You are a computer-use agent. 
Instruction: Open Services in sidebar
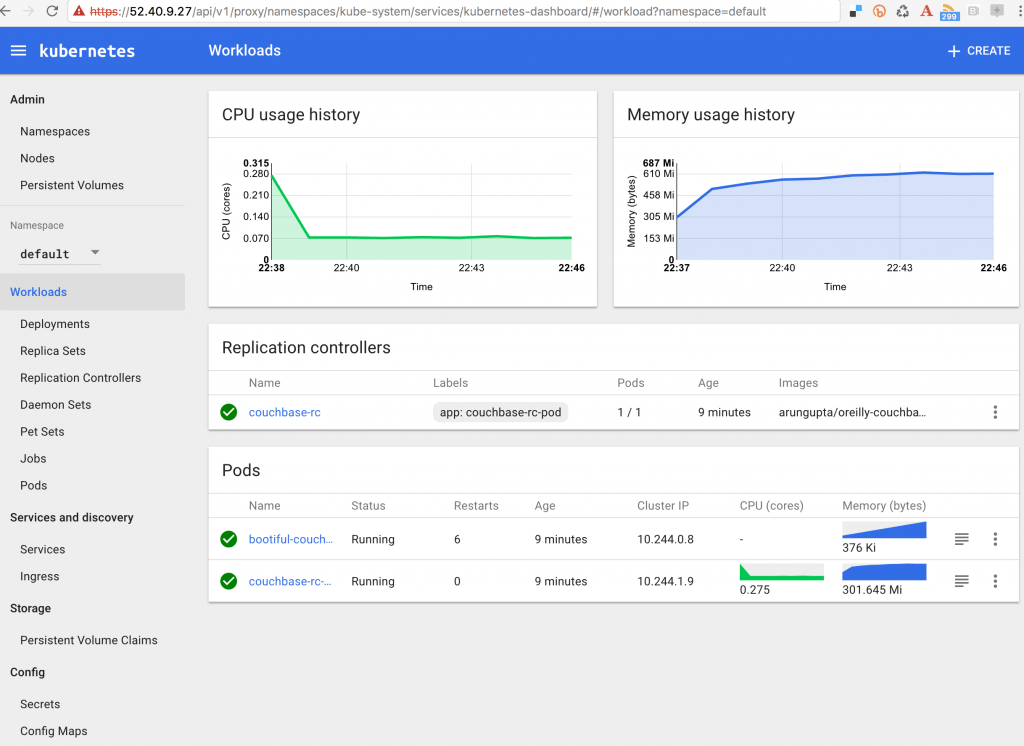tap(42, 549)
